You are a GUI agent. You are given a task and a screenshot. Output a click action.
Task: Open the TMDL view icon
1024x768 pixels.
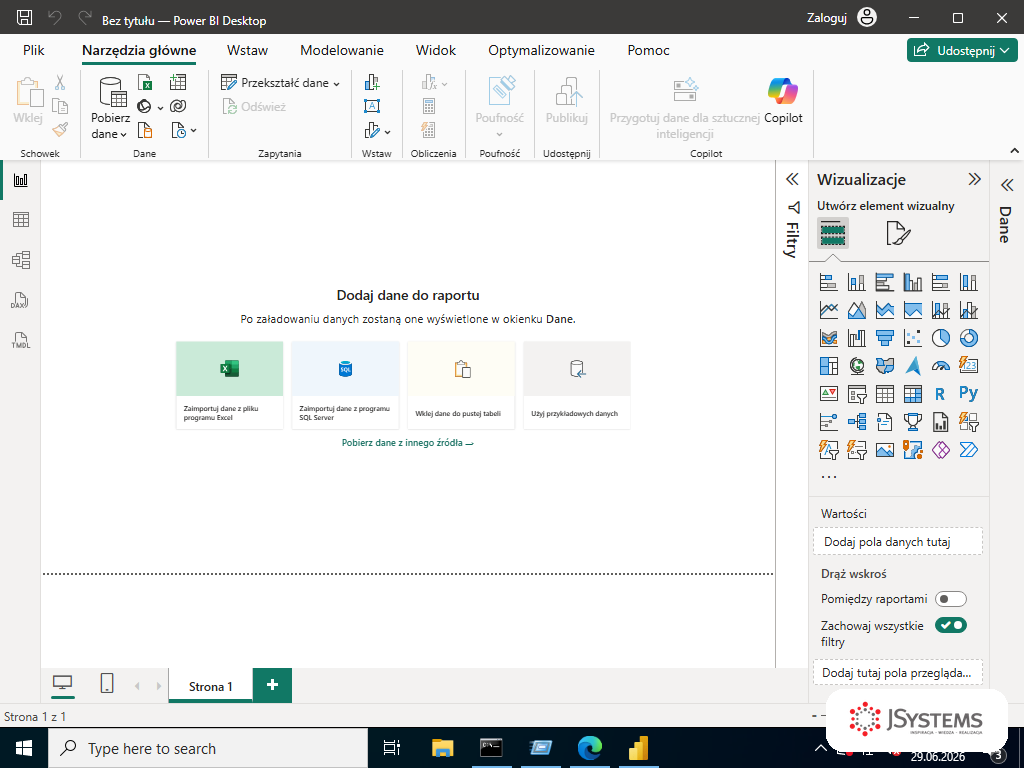[21, 340]
